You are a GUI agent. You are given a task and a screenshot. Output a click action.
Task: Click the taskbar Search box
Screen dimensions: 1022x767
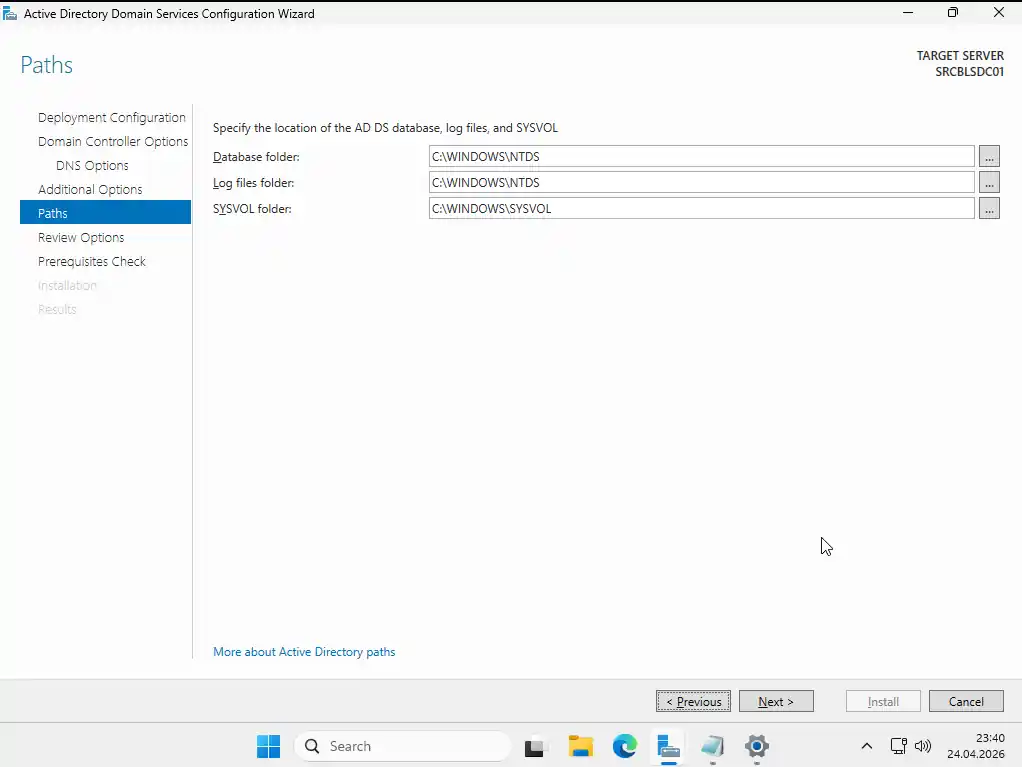click(403, 746)
